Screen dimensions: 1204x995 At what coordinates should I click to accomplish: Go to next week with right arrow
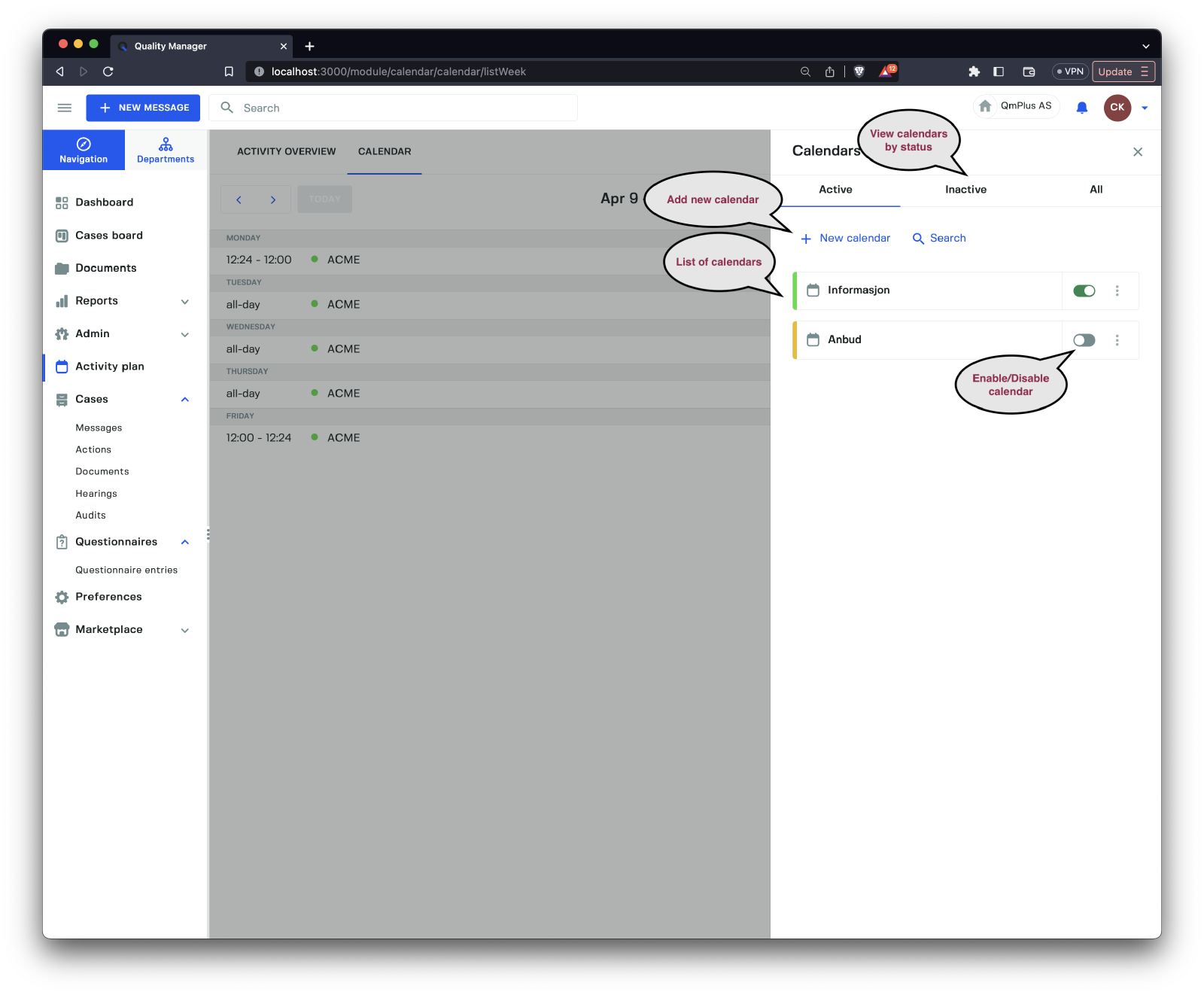point(273,199)
